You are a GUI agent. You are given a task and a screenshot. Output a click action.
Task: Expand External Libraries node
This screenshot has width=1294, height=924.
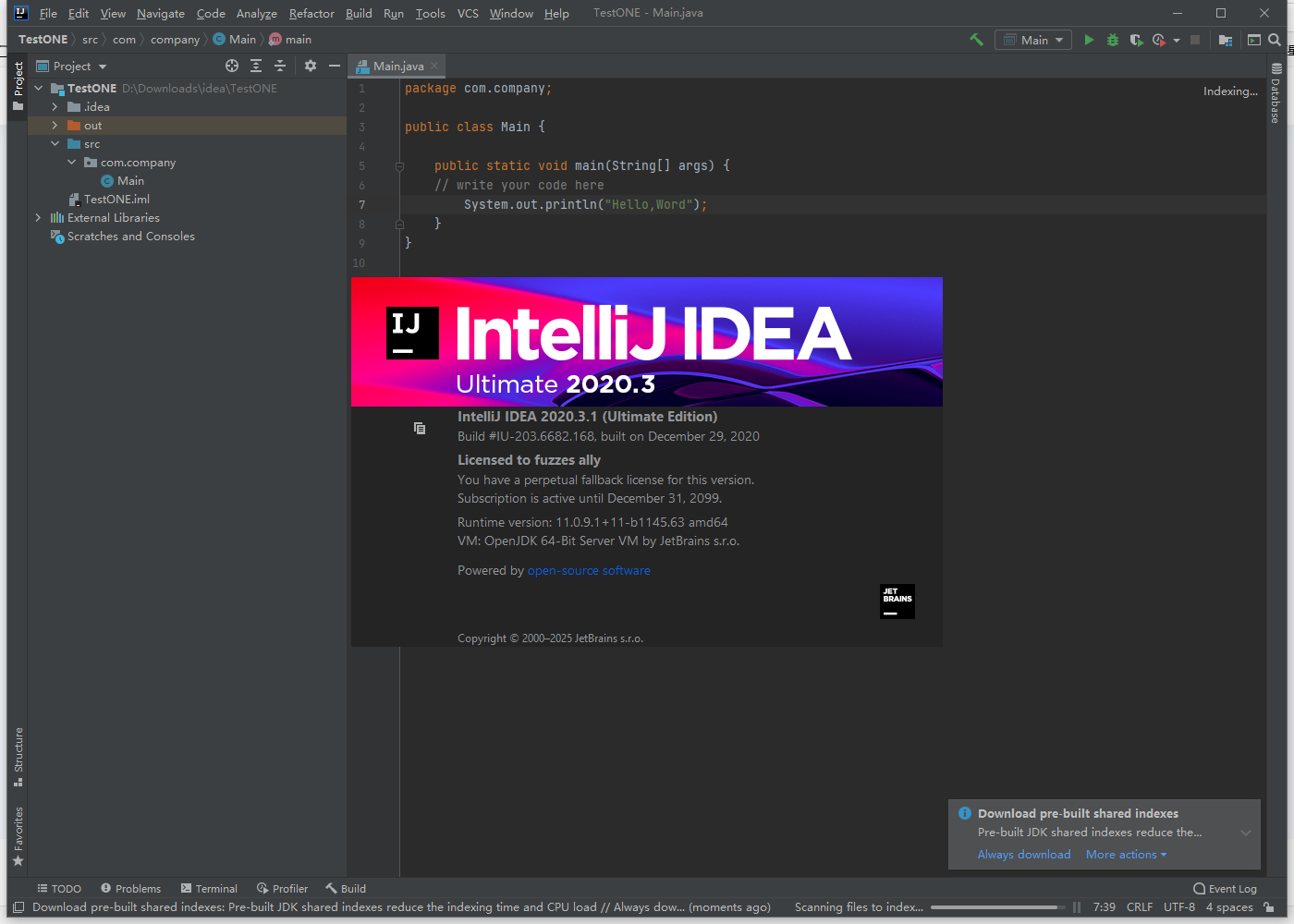pos(39,218)
